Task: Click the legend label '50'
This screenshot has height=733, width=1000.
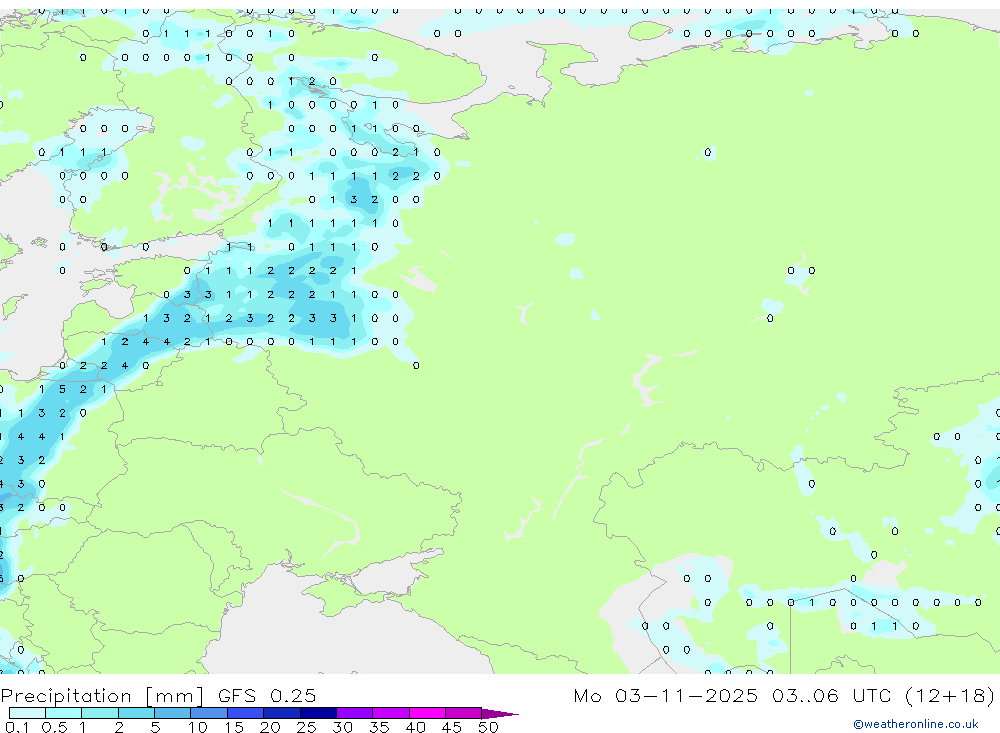Action: [488, 727]
